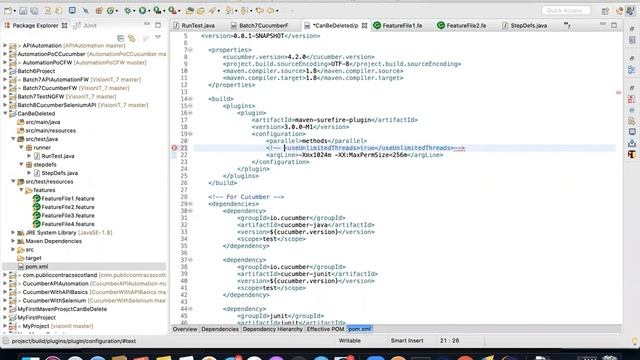The height and width of the screenshot is (360, 640).
Task: Click the error marker on line 21
Action: (174, 148)
